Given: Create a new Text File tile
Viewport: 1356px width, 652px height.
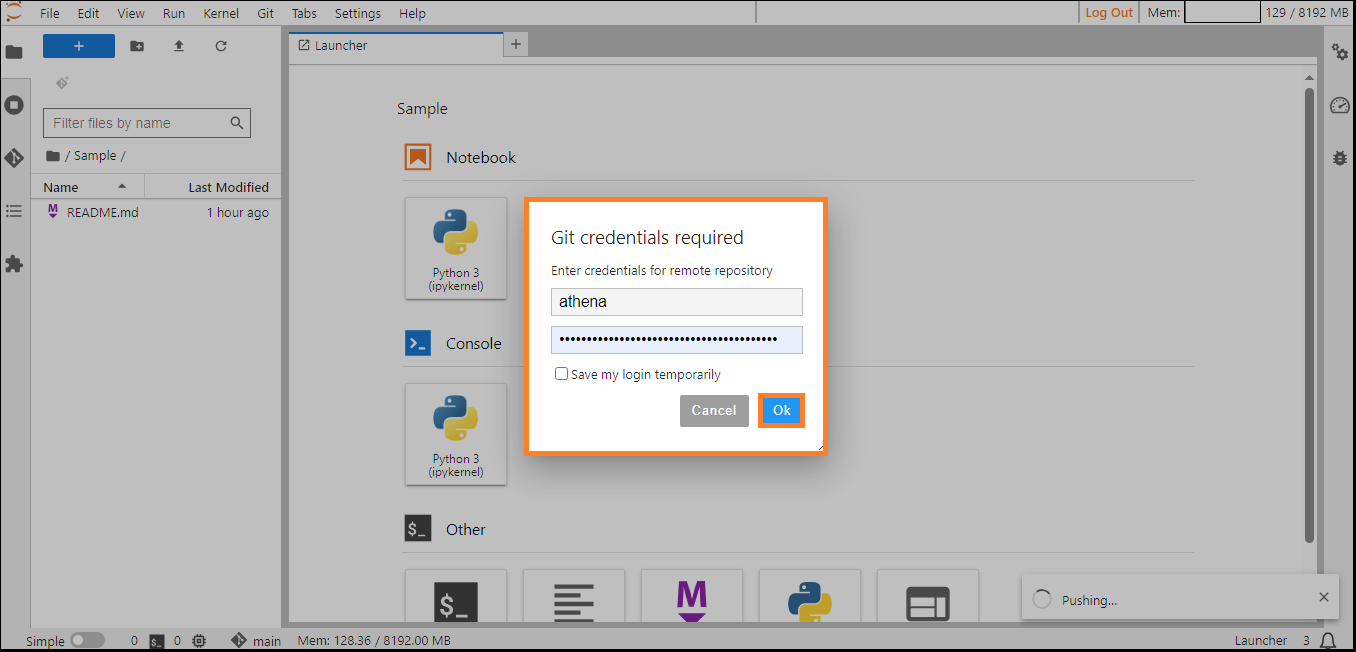Looking at the screenshot, I should coord(574,597).
